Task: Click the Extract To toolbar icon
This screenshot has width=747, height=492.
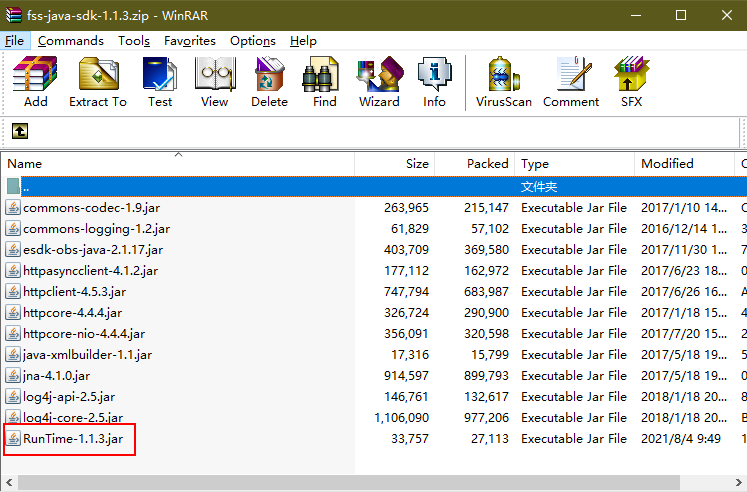Action: [x=98, y=81]
